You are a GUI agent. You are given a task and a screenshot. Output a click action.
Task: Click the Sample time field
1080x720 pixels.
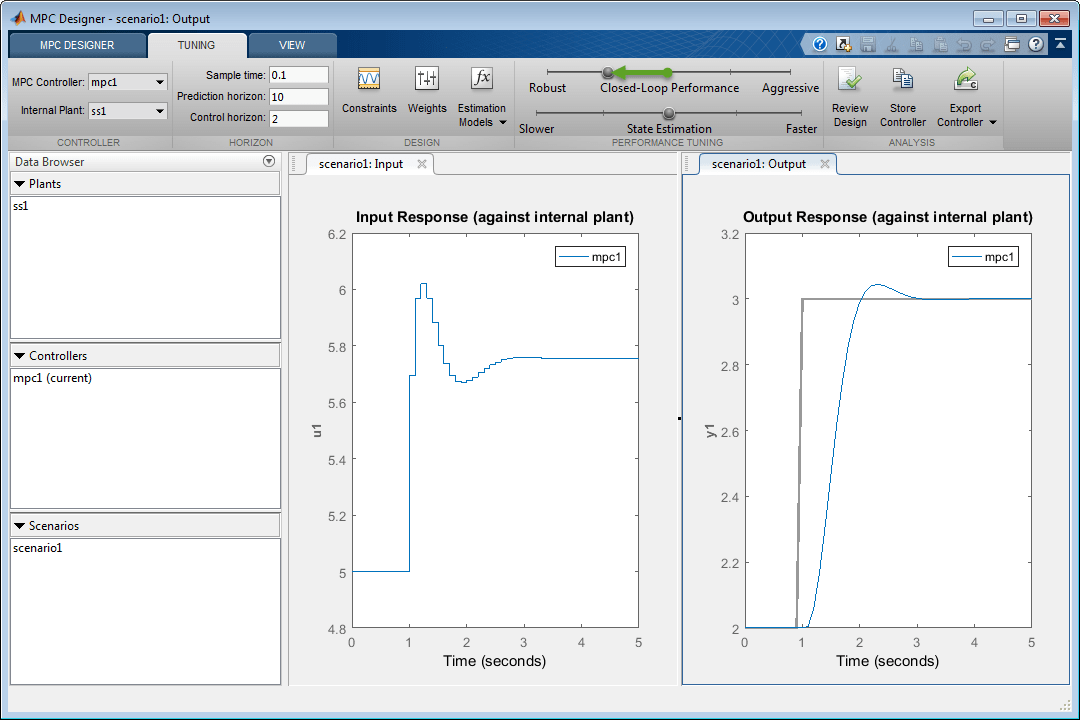(299, 75)
